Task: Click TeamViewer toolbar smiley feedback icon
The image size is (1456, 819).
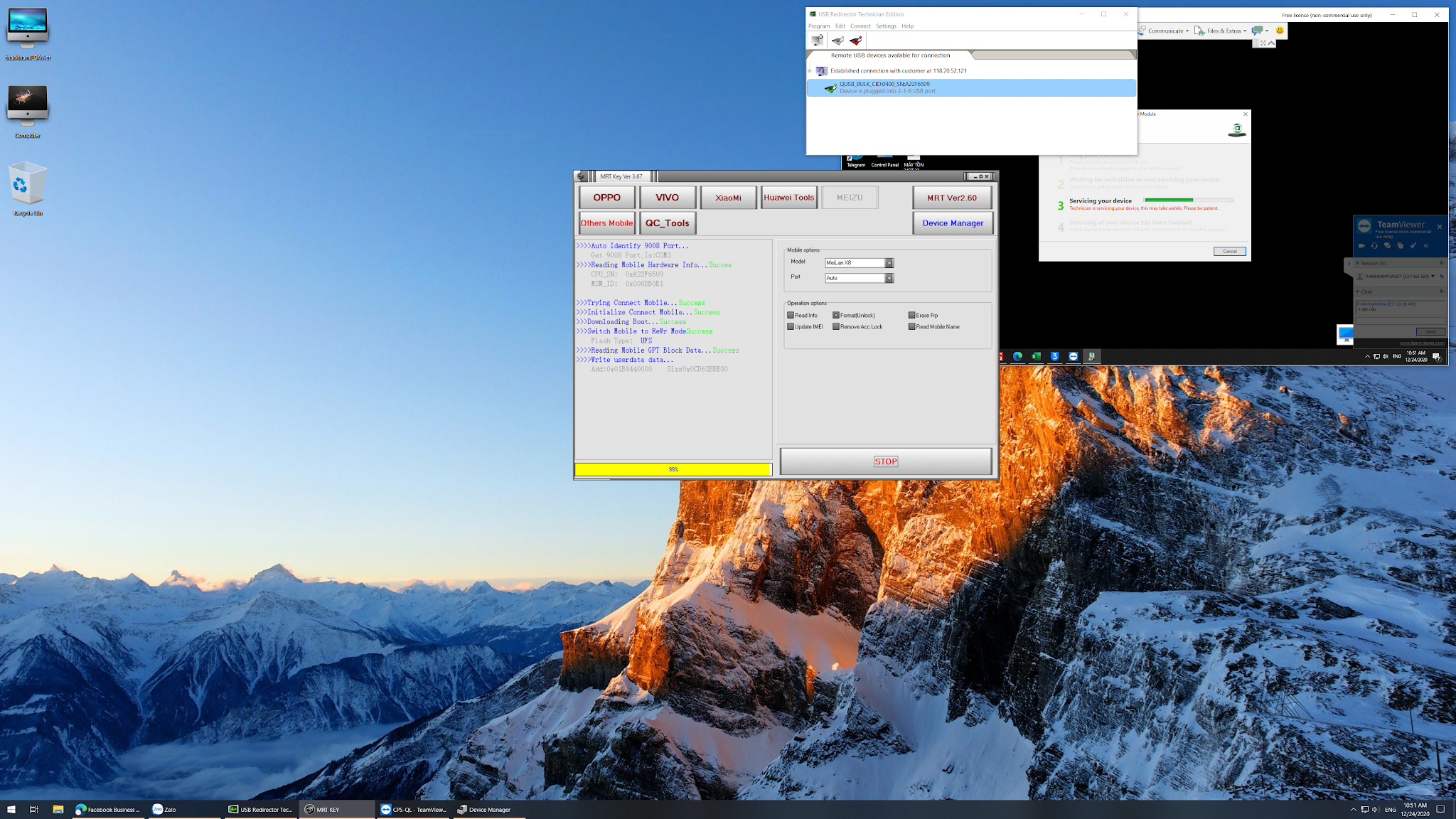Action: point(1280,31)
